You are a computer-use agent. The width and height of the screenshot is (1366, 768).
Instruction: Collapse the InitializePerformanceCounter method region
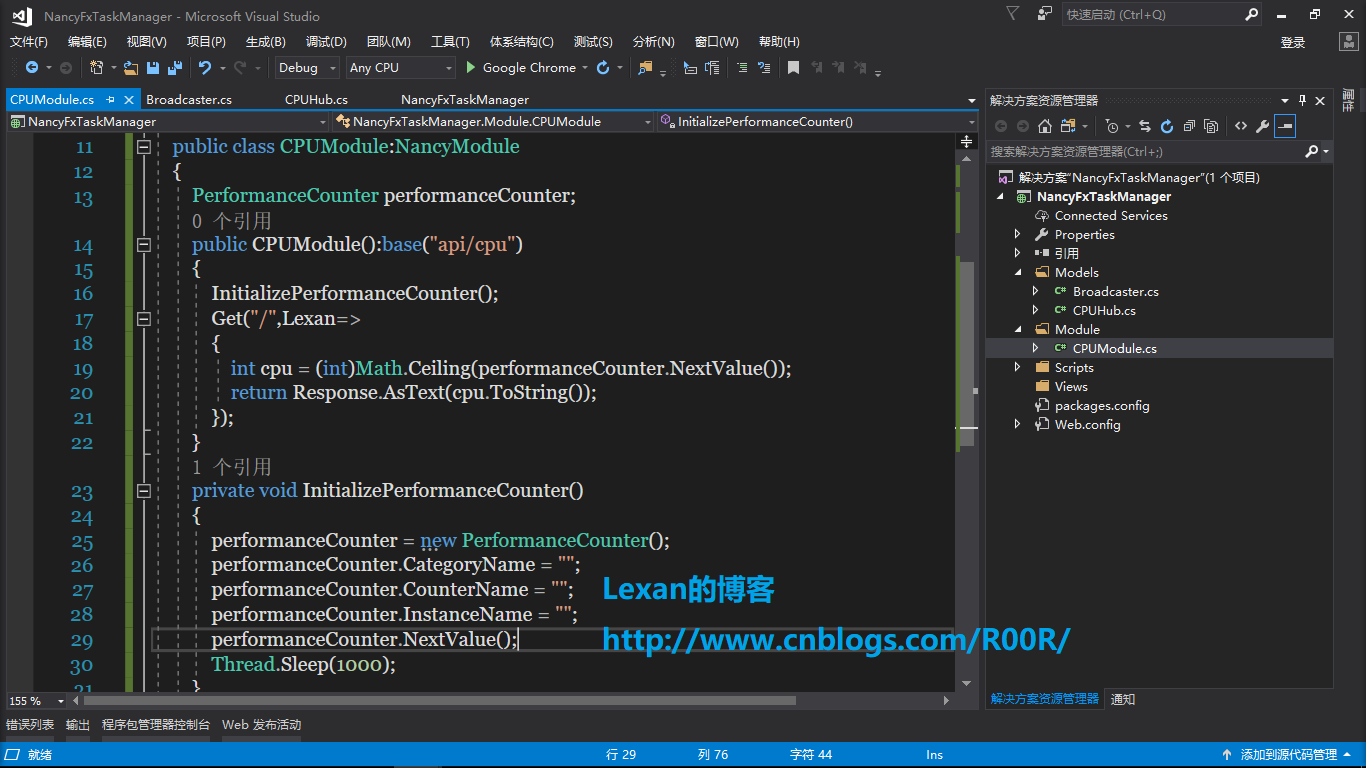point(143,491)
